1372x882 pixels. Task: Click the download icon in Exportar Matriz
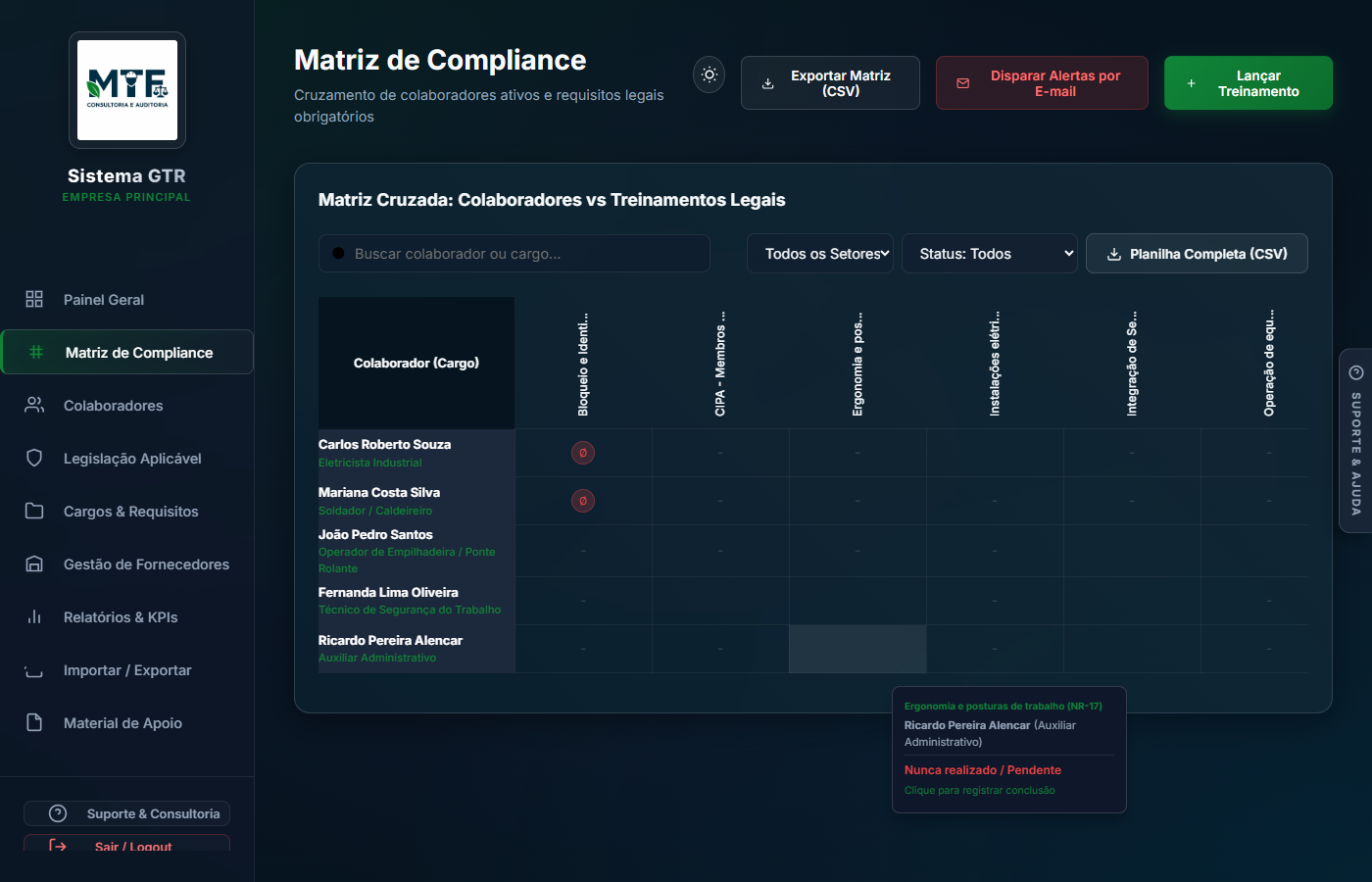tap(768, 83)
